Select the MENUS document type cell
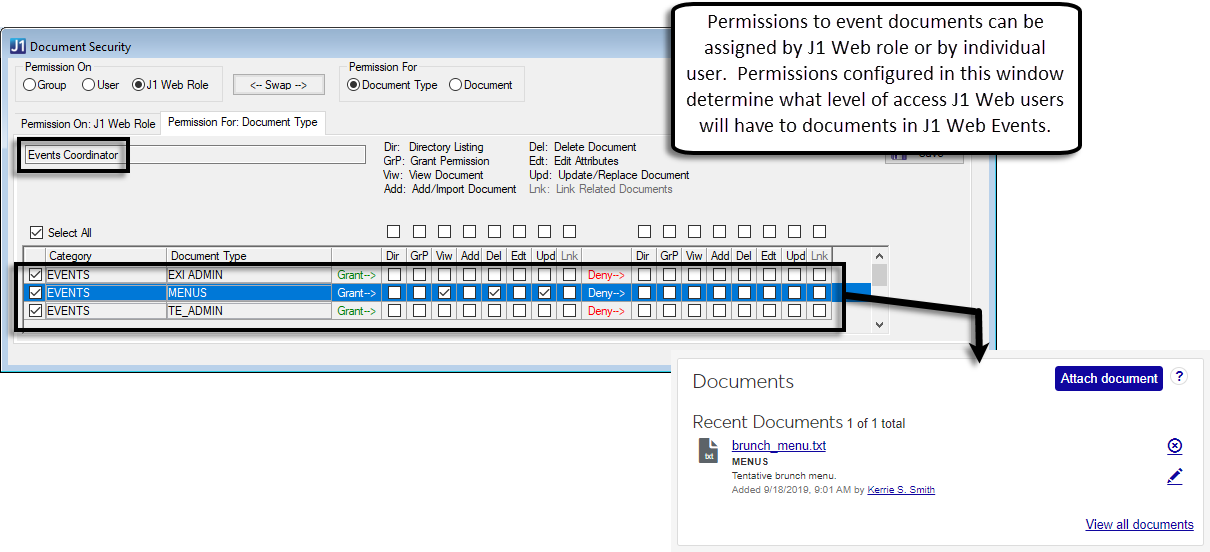 tap(249, 293)
